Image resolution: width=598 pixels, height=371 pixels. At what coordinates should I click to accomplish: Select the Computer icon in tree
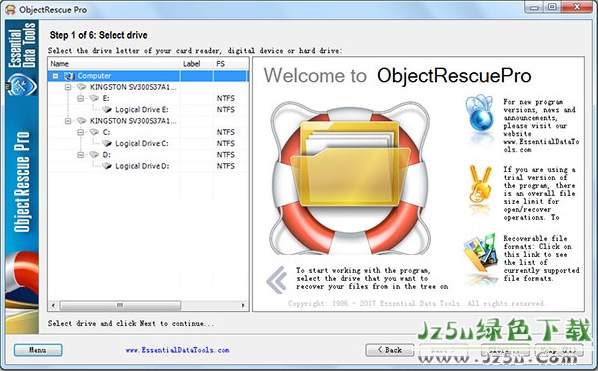(69, 76)
